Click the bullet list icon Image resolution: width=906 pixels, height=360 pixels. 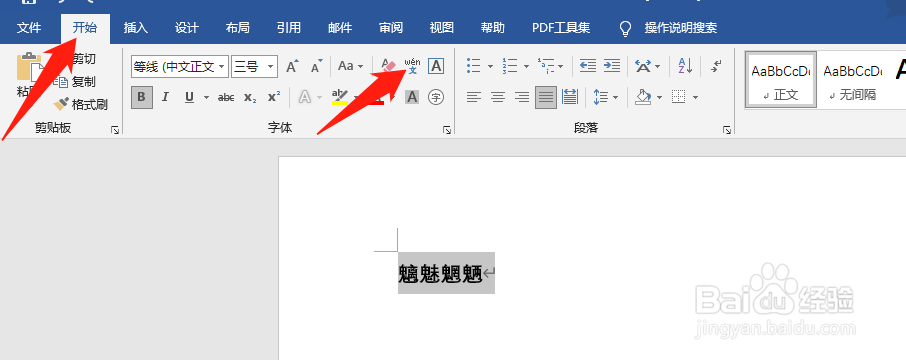coord(474,66)
